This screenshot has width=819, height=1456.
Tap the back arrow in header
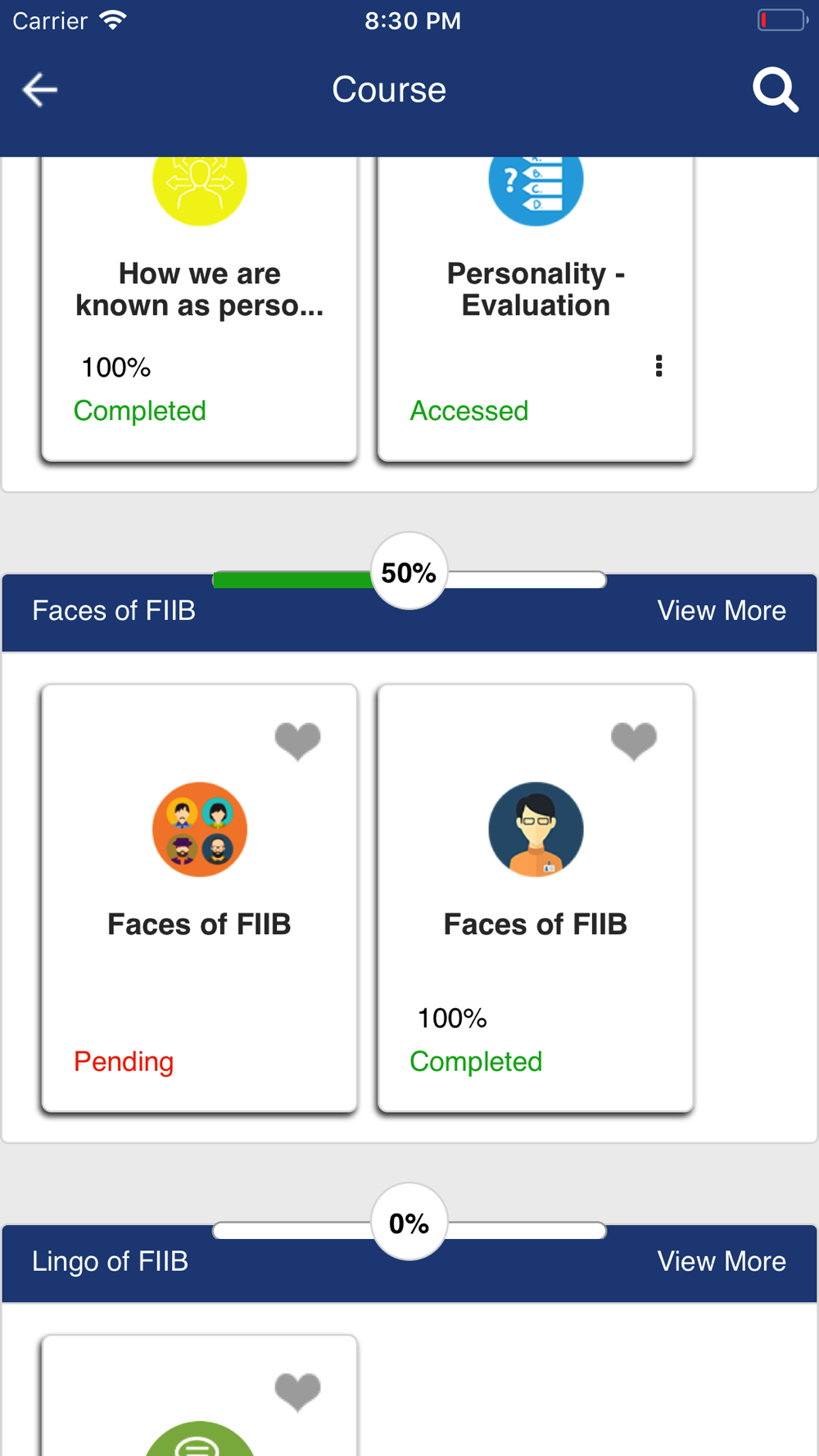click(39, 90)
